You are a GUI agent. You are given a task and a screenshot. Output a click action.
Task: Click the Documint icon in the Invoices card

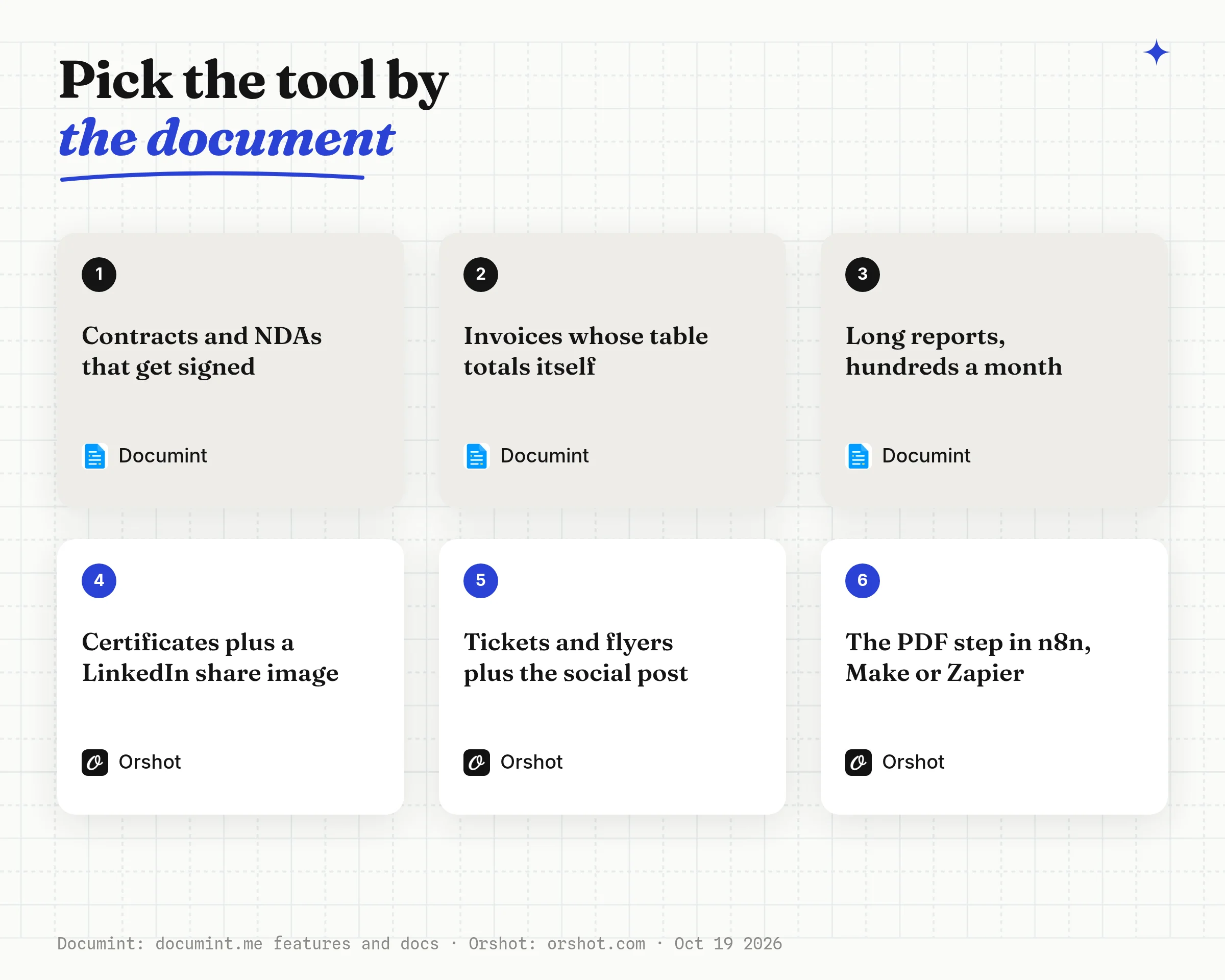[x=477, y=456]
